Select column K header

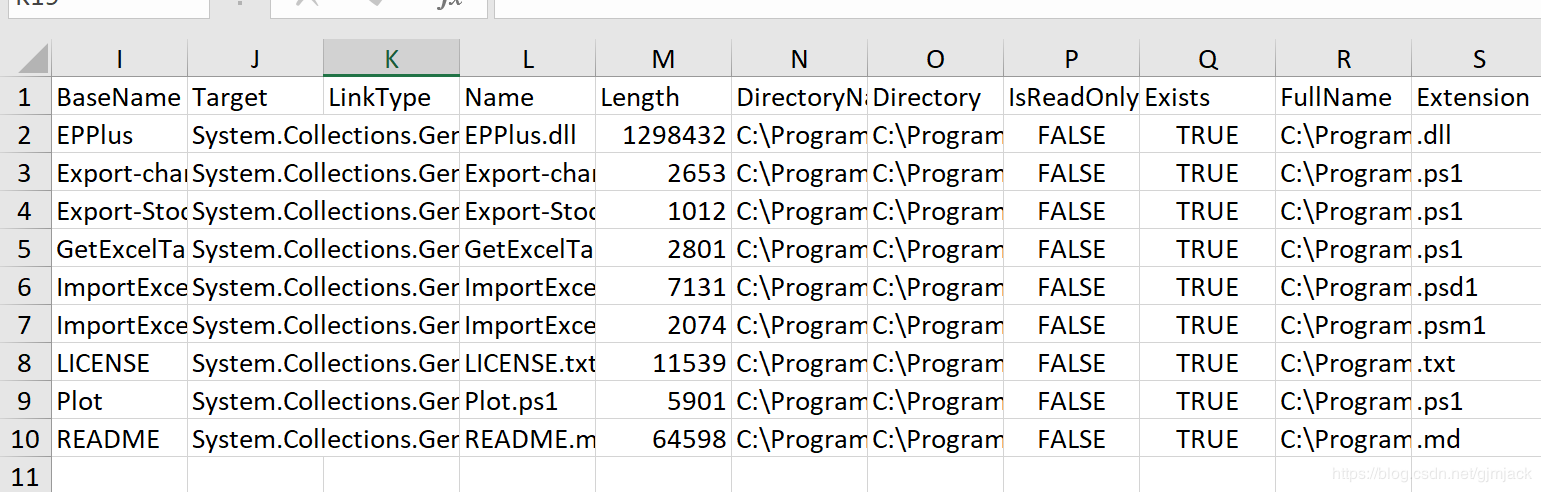pyautogui.click(x=391, y=59)
